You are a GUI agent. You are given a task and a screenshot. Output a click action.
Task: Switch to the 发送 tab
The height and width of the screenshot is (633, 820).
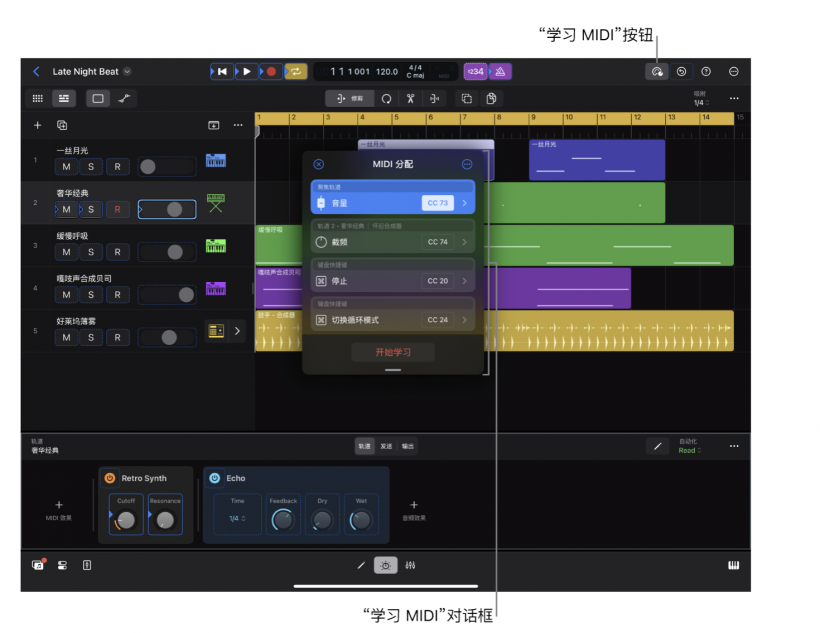pos(386,446)
